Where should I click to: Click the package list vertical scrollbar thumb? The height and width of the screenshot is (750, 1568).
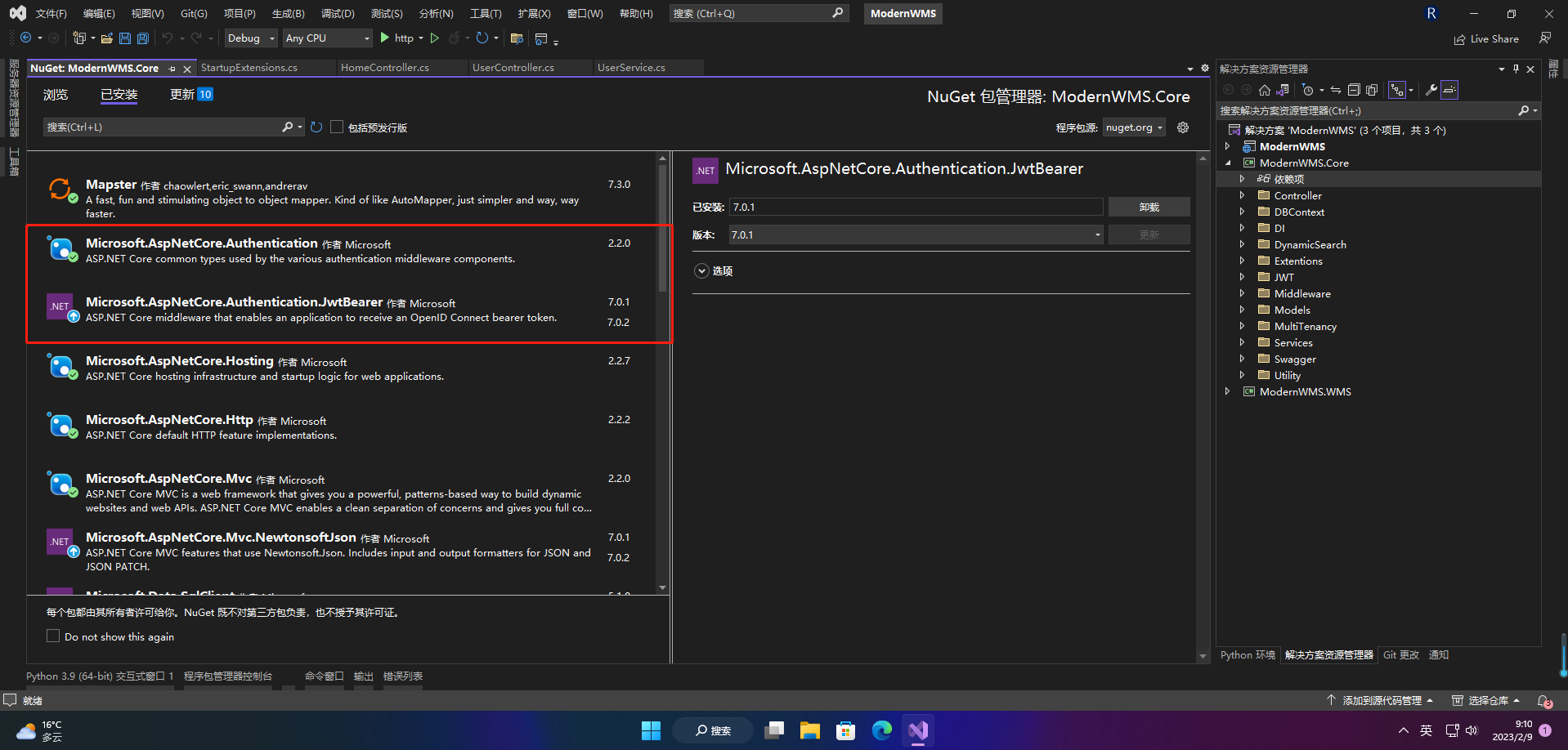[662, 229]
